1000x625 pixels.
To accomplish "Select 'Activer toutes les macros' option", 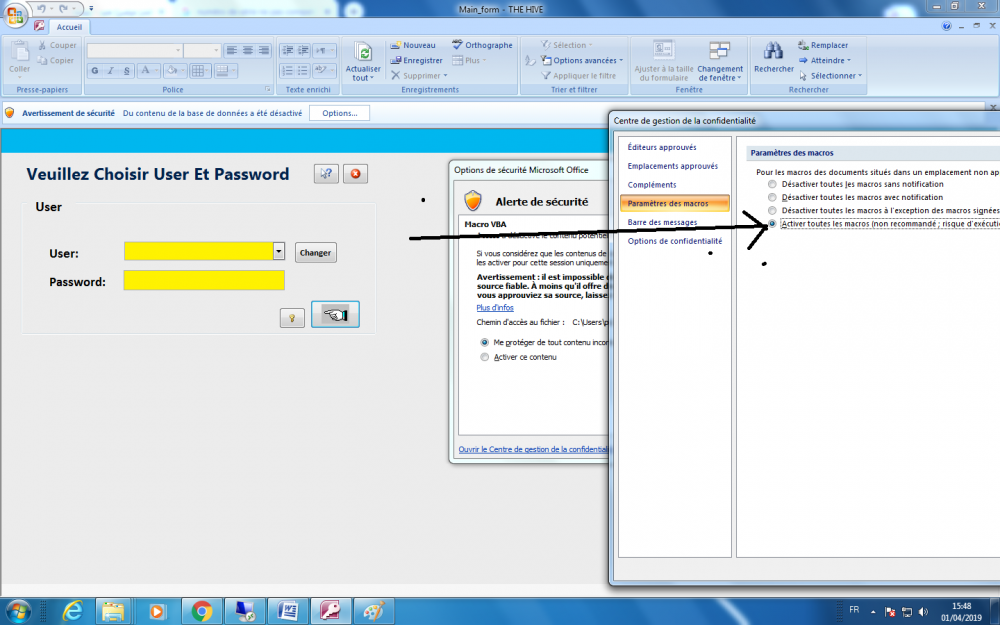I will (772, 224).
